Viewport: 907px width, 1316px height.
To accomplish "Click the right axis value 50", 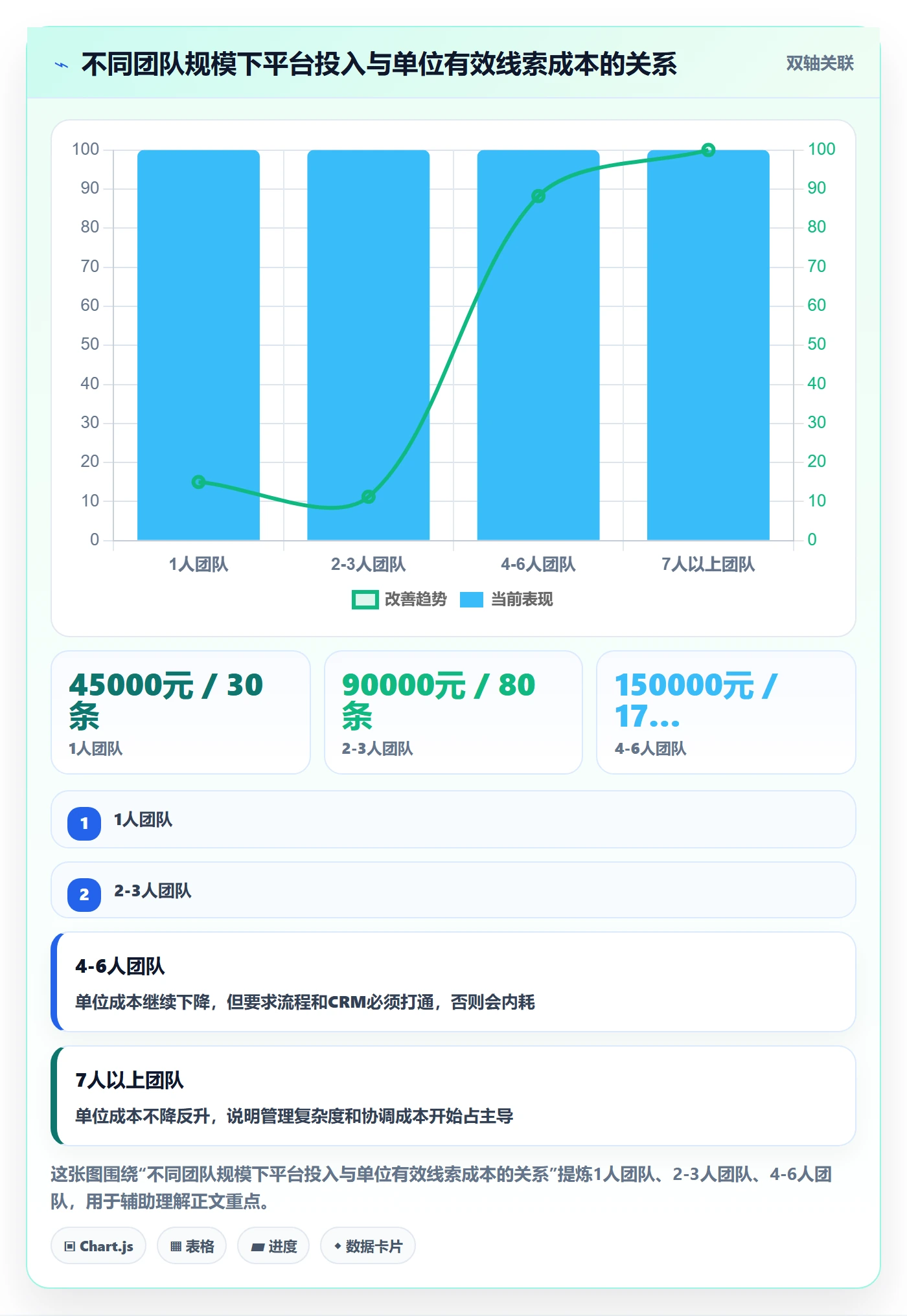I will [x=816, y=345].
